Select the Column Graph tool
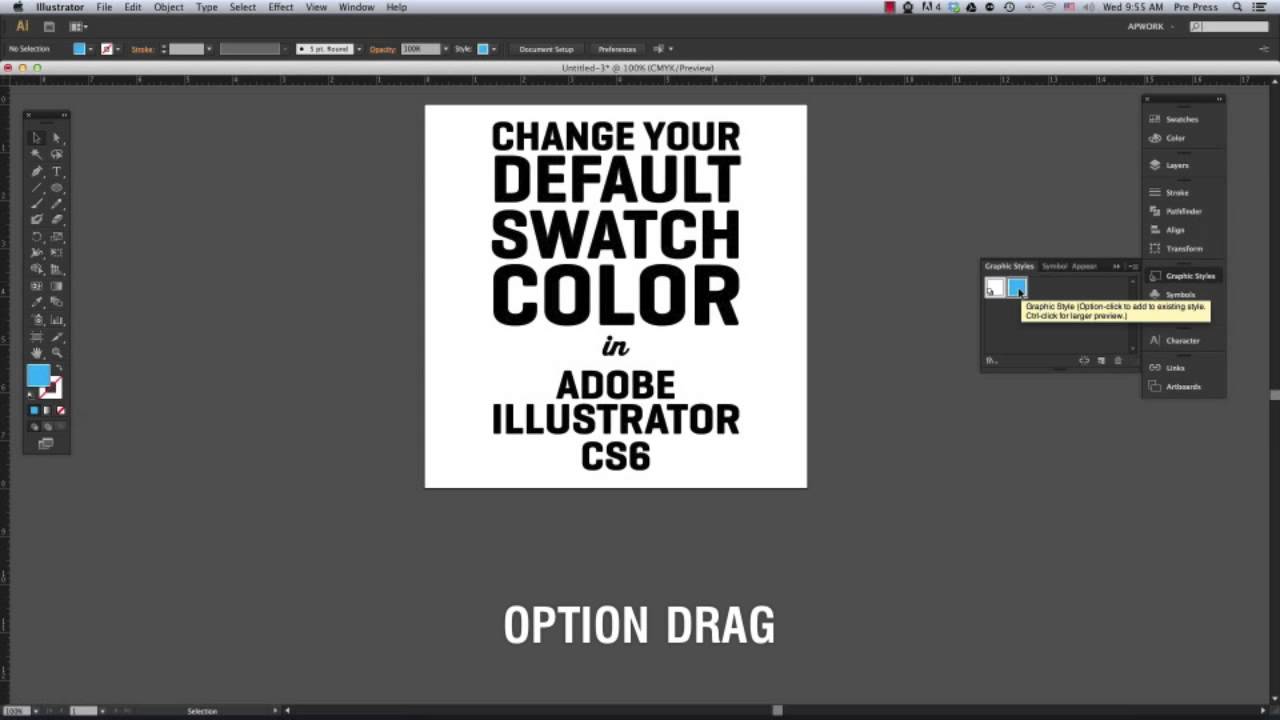This screenshot has width=1280, height=720. coord(56,319)
